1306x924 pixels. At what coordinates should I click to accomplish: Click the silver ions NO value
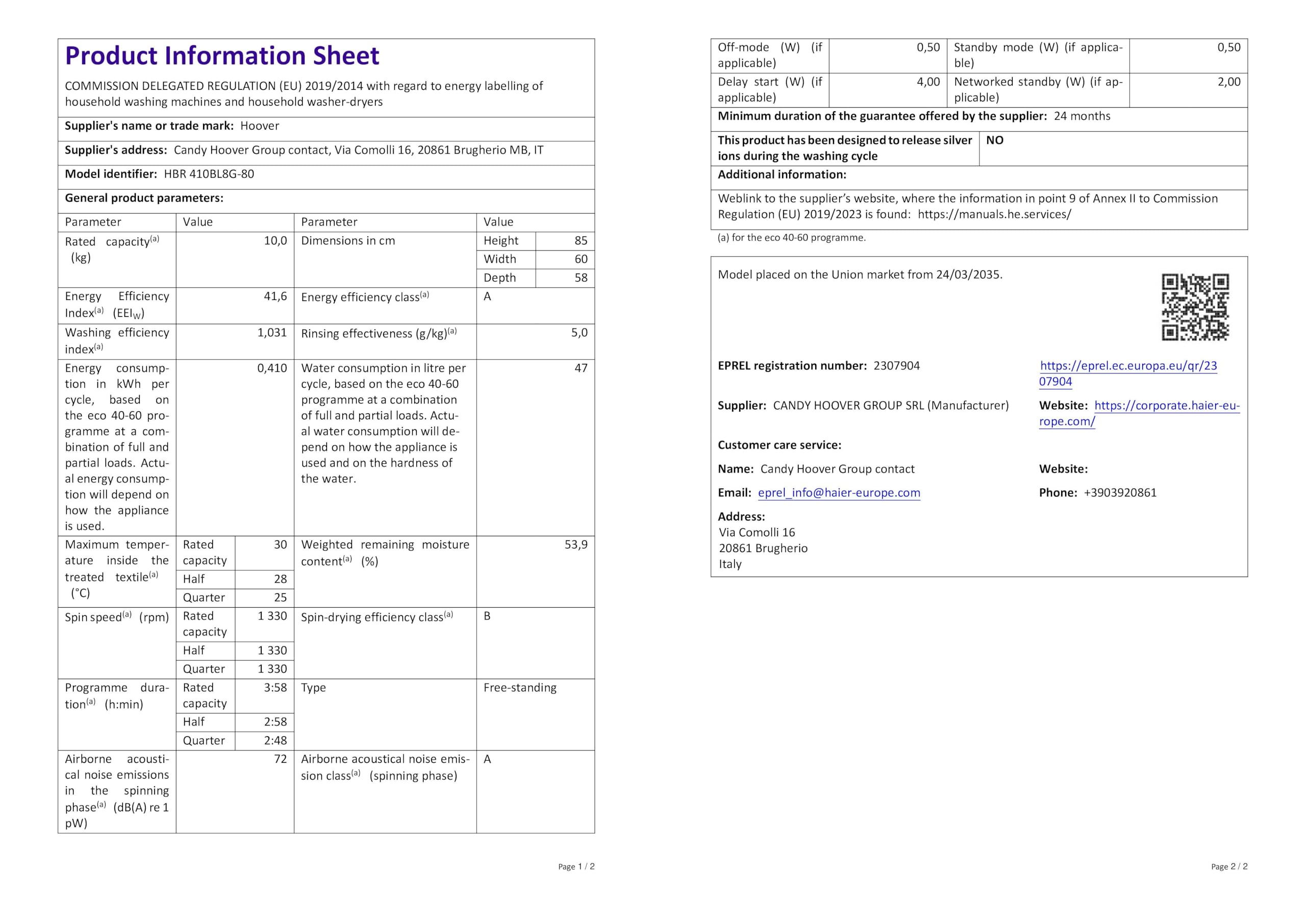[x=994, y=140]
